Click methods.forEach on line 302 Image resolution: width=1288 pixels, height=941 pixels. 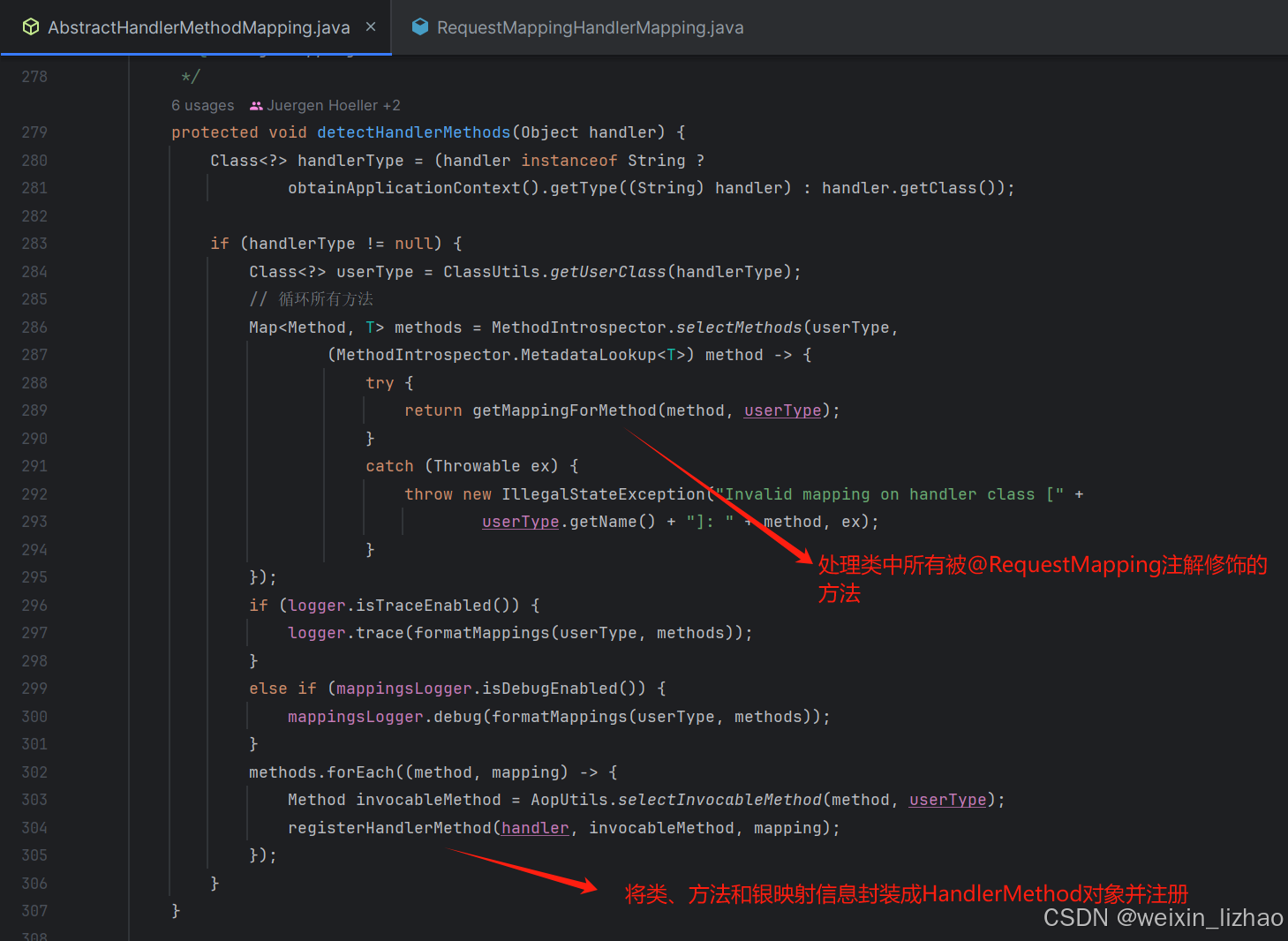[x=321, y=772]
